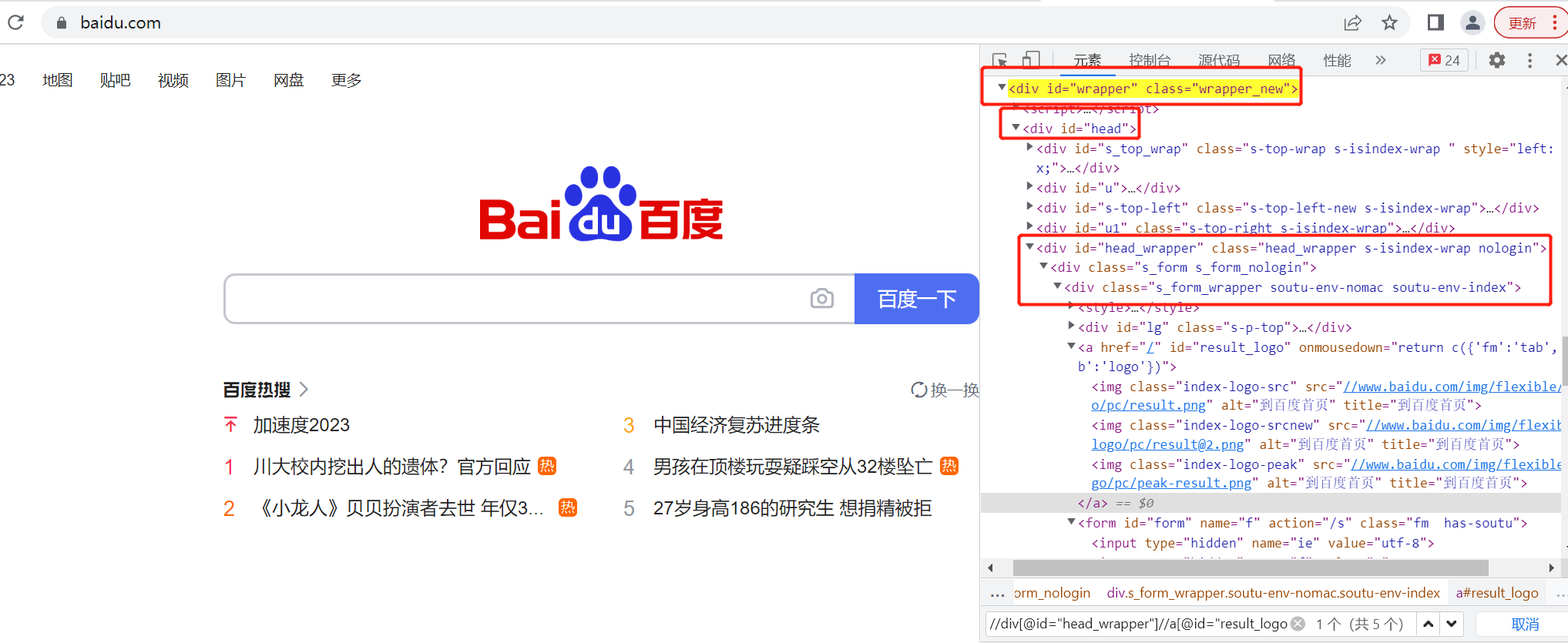Expand the div id="u1" node
1568x643 pixels.
(1029, 226)
